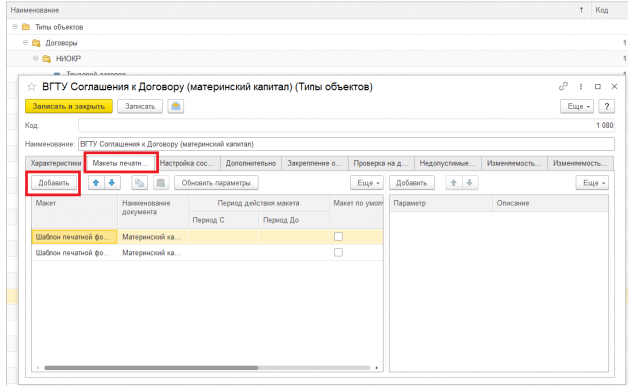This screenshot has width=632, height=387.
Task: Collapse the НИОКР tree node
Action: [x=36, y=58]
